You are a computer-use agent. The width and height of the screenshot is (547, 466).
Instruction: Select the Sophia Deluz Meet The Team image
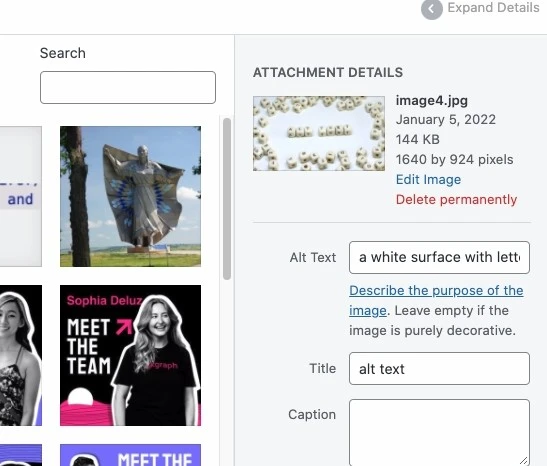click(130, 355)
